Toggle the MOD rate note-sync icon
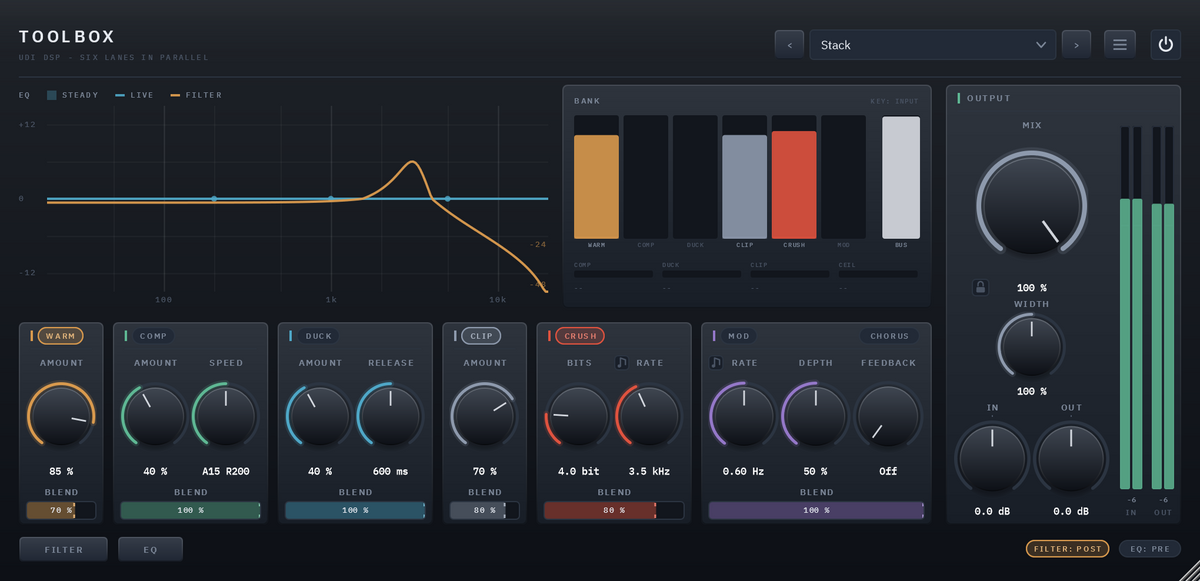Image resolution: width=1200 pixels, height=581 pixels. point(716,363)
